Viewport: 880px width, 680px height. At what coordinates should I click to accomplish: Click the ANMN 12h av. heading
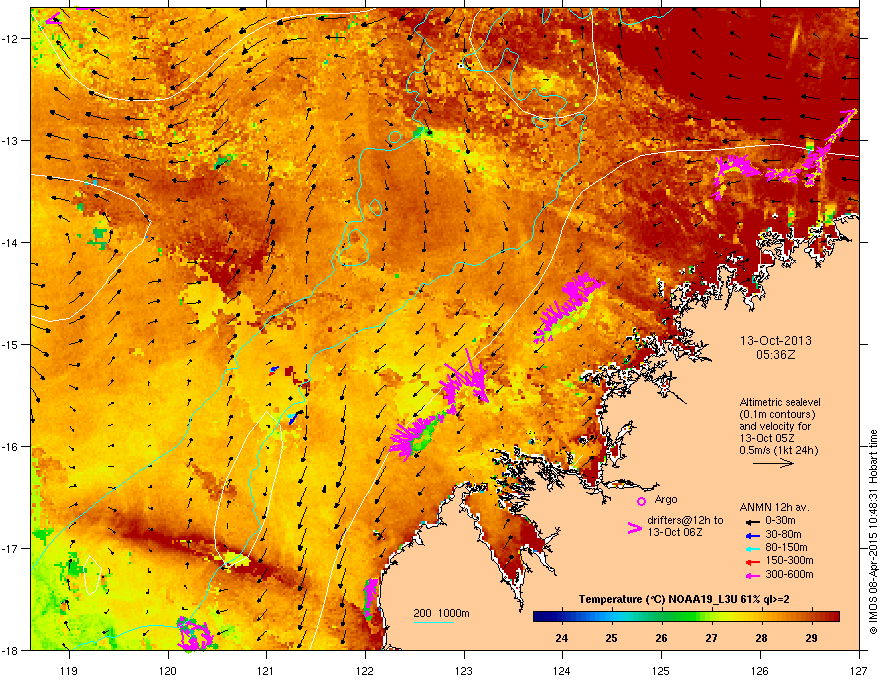point(775,507)
